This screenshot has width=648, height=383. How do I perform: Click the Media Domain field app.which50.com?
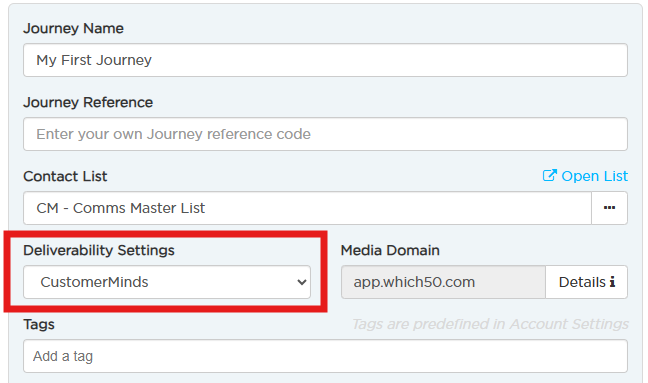443,282
